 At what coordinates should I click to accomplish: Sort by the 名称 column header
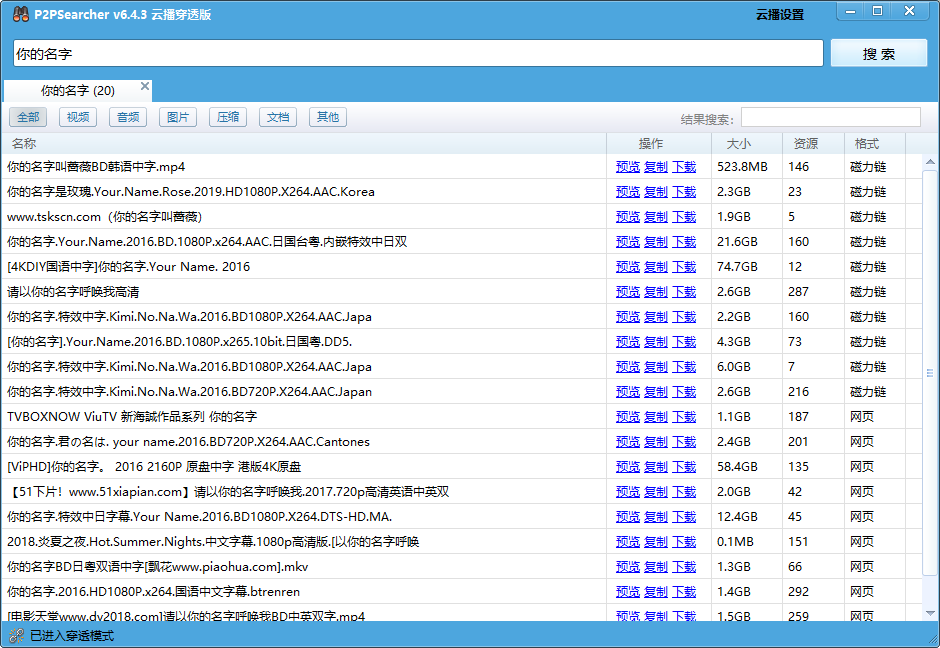(x=303, y=144)
